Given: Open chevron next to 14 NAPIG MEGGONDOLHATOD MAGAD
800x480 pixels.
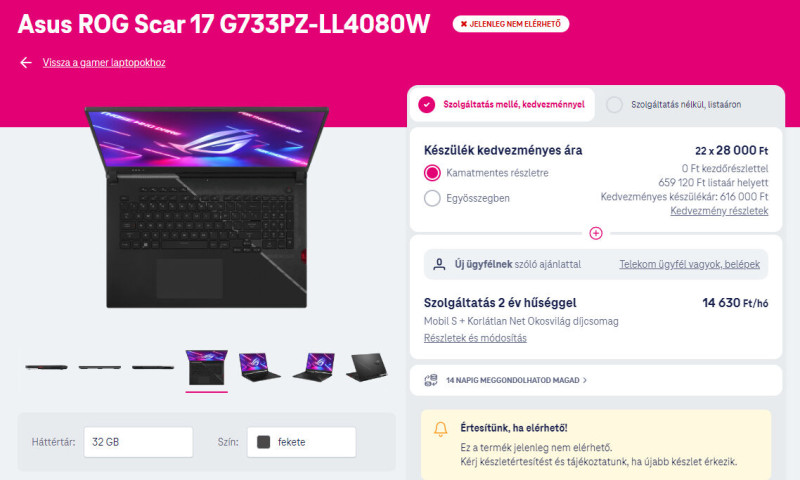Looking at the screenshot, I should coord(585,380).
